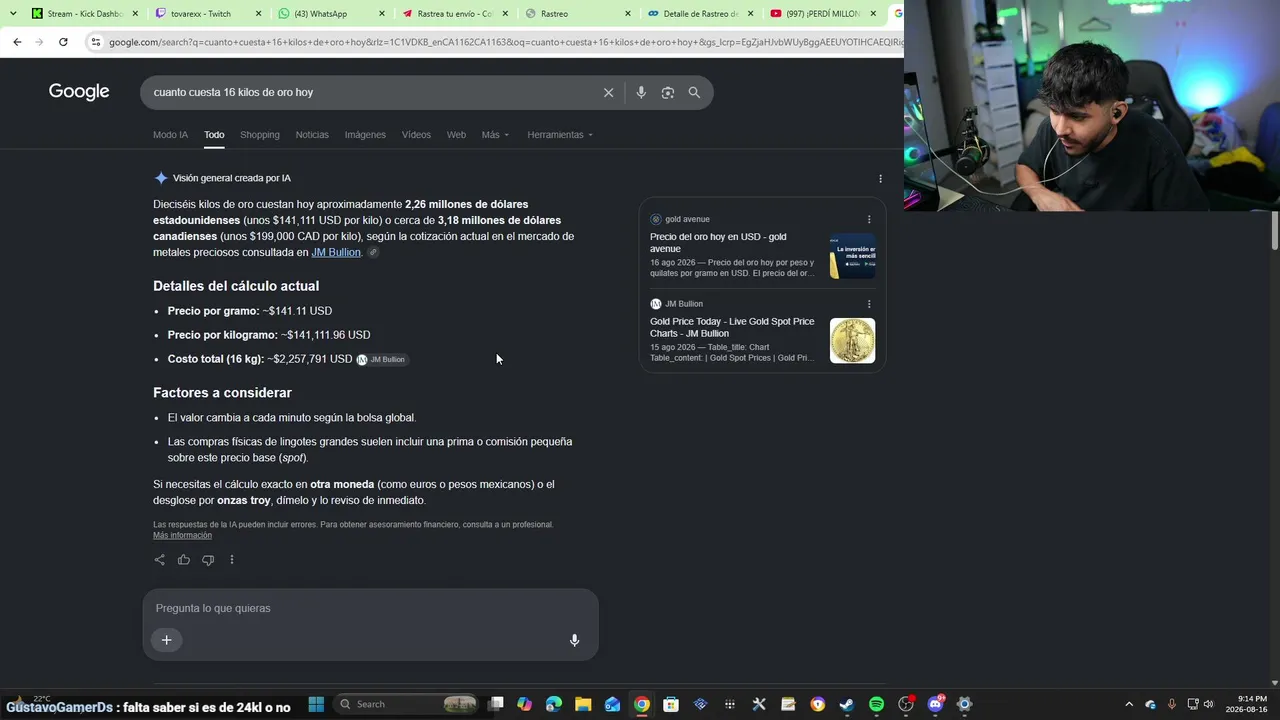Screen dimensions: 1280x720
Task: Close the tovarexx - Twitch tab
Action: pyautogui.click(x=258, y=14)
